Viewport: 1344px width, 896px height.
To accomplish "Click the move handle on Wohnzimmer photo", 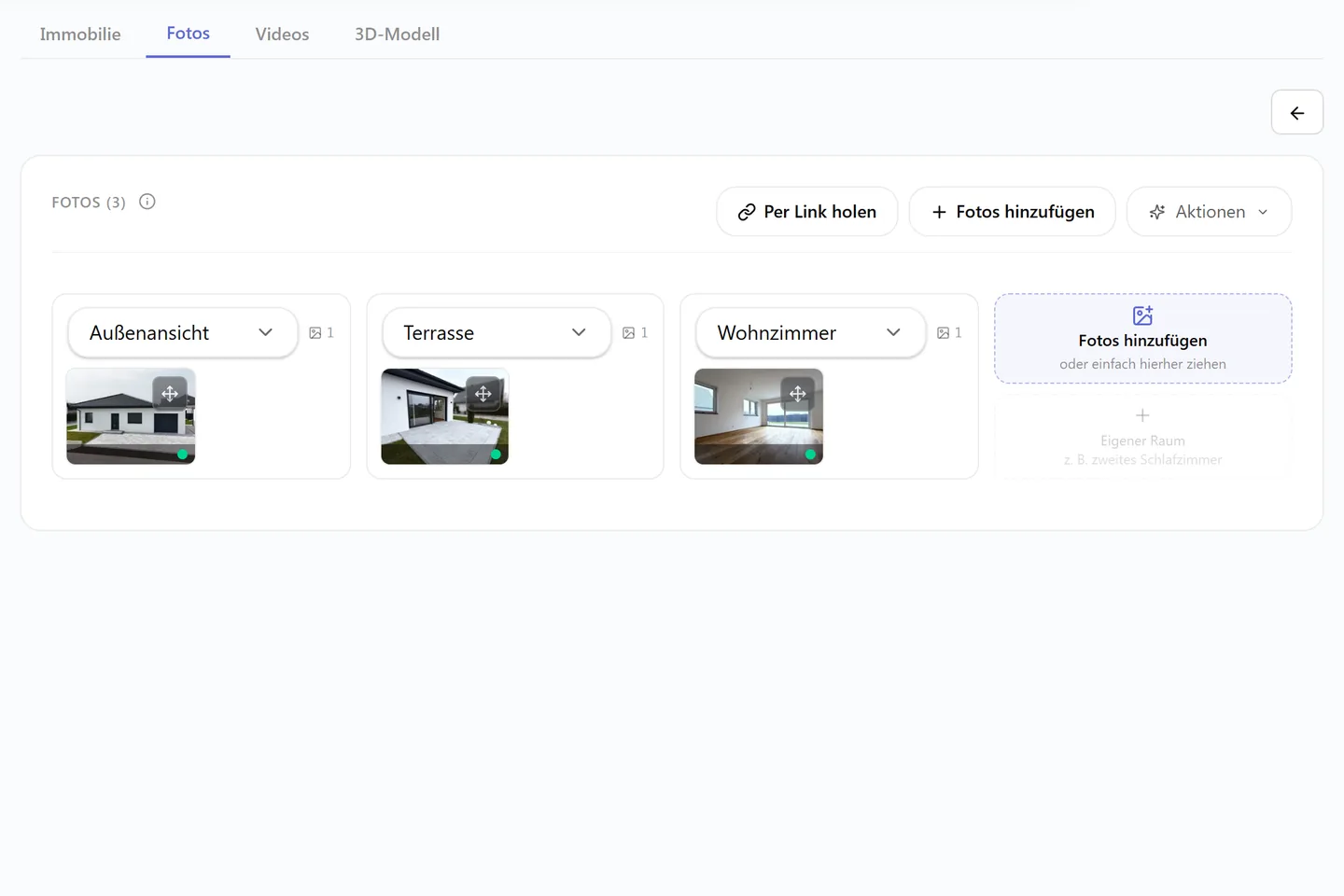I will (x=798, y=394).
